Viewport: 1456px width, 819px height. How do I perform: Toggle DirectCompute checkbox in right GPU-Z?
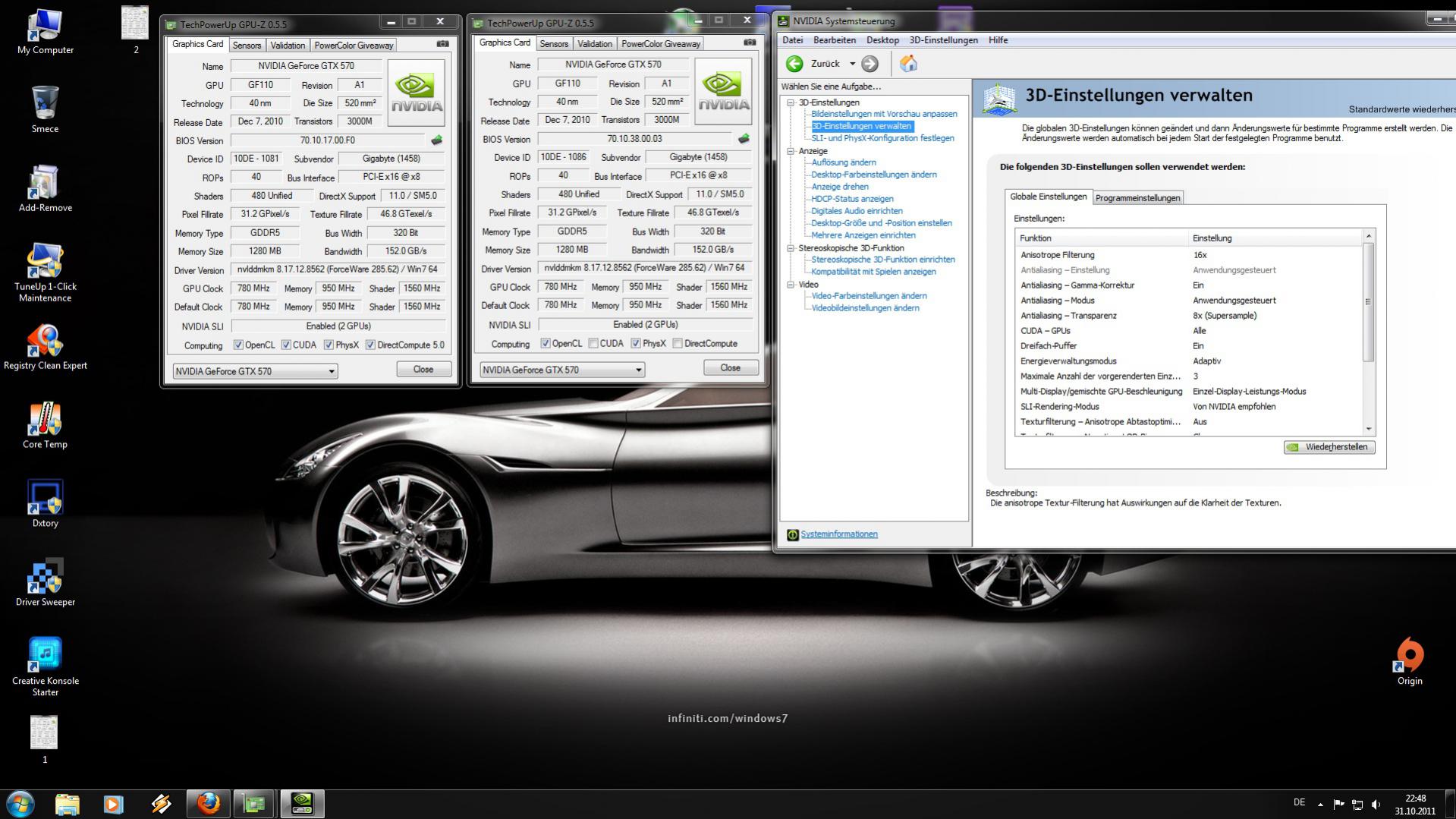(678, 344)
